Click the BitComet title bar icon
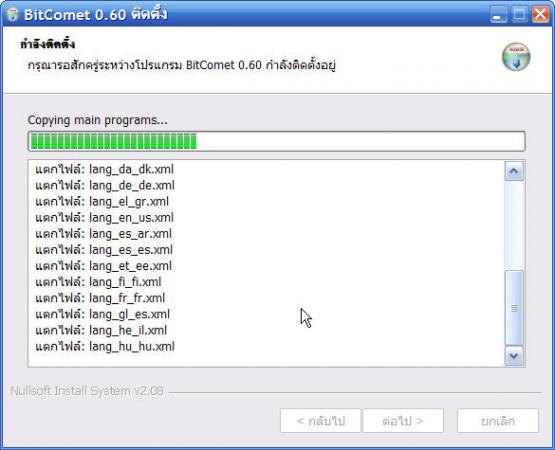Image resolution: width=555 pixels, height=450 pixels. click(12, 15)
